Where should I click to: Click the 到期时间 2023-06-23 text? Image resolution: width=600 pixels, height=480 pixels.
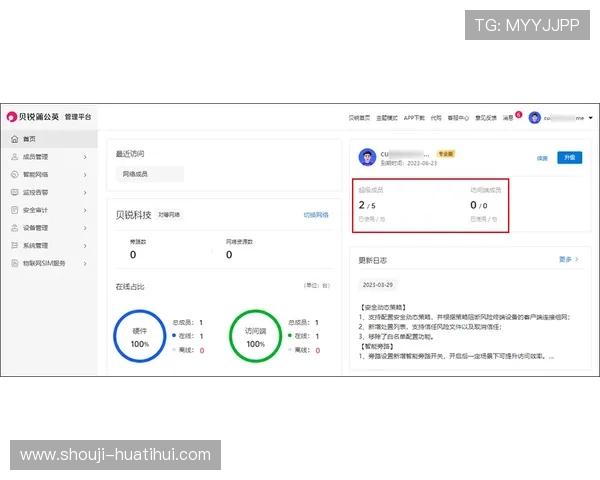[x=409, y=163]
